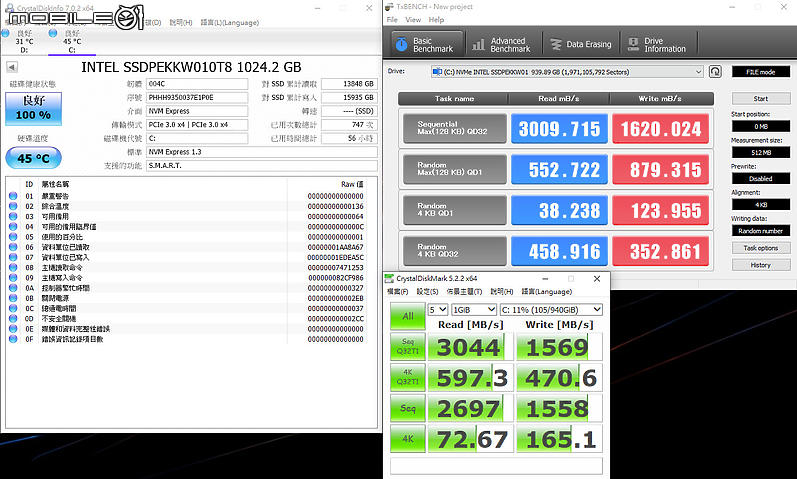Click the SMART row 09 status icon
The width and height of the screenshot is (797, 479).
tap(13, 278)
